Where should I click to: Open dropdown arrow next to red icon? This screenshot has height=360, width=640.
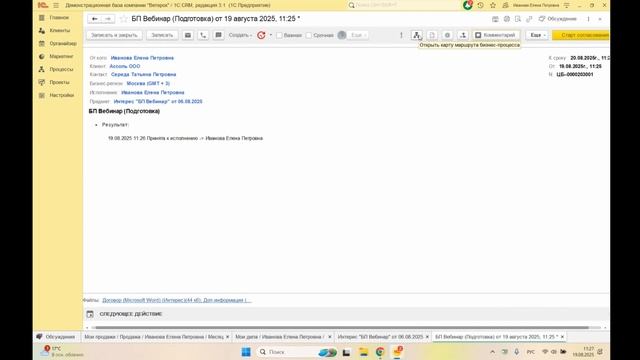(x=271, y=35)
